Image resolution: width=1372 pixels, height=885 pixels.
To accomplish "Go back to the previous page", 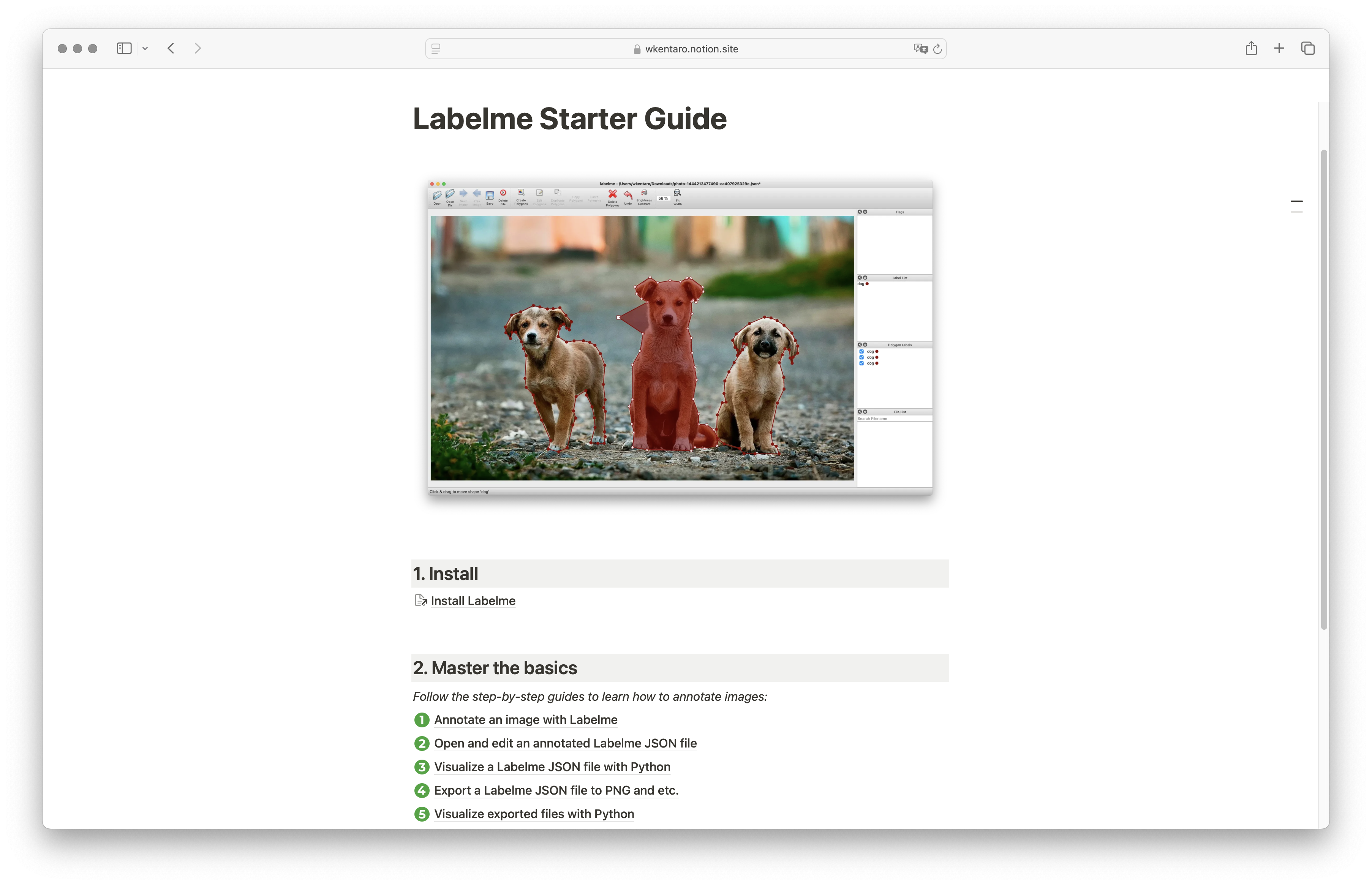I will tap(171, 48).
